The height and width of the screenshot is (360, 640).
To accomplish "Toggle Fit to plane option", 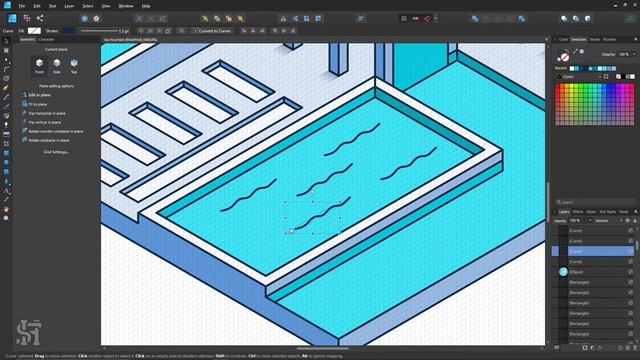I will (34, 104).
